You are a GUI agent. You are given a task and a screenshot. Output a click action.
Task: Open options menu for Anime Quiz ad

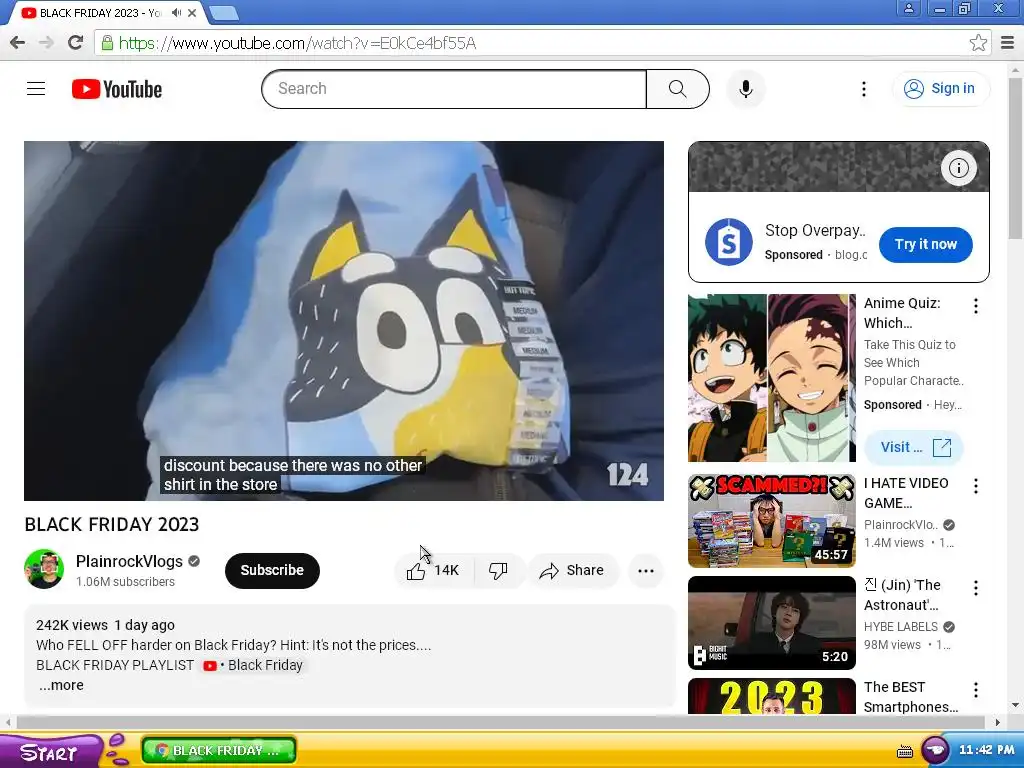coord(976,306)
